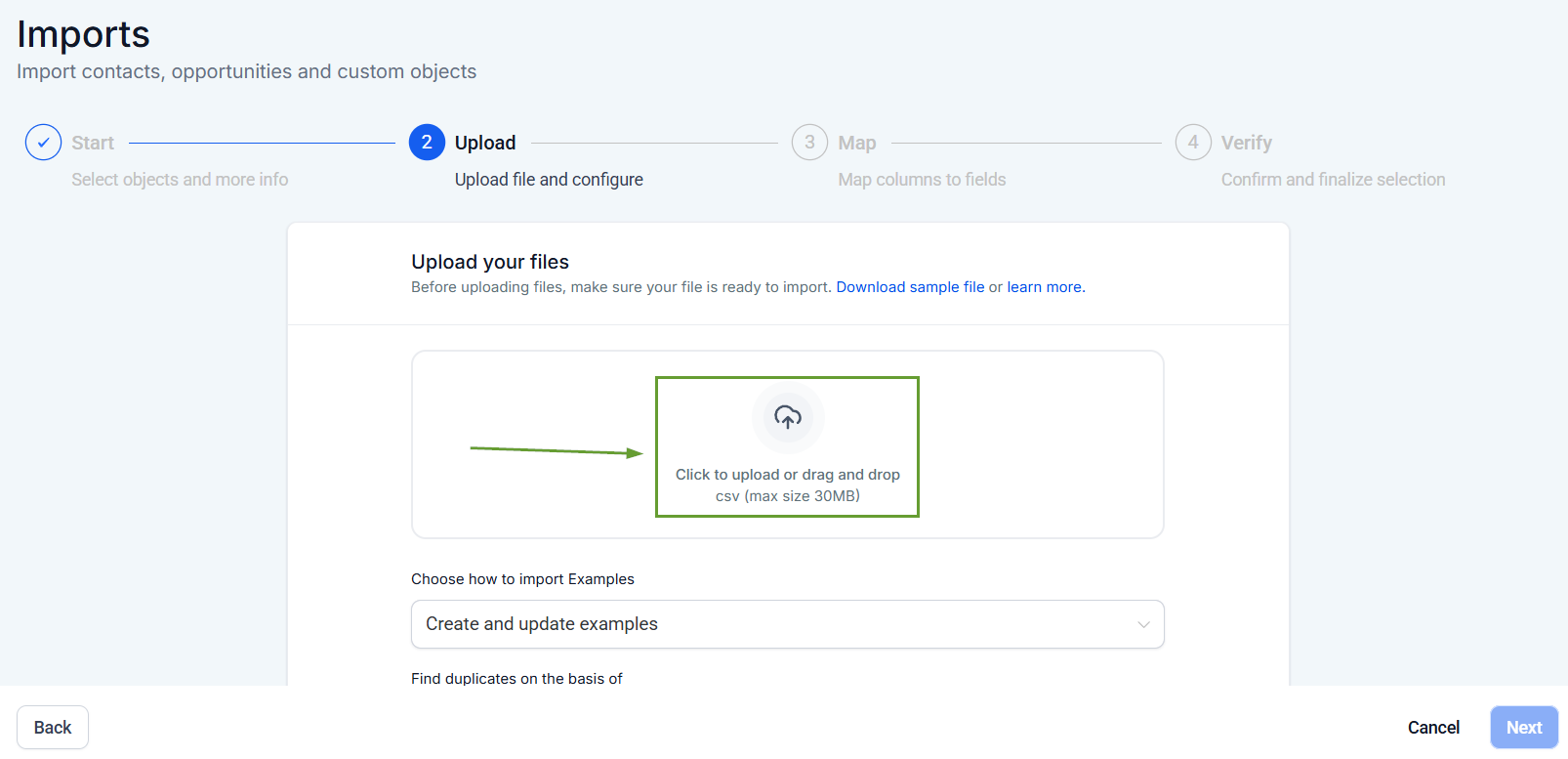
Task: Click the step 4 Verify circle
Action: pyautogui.click(x=1193, y=143)
